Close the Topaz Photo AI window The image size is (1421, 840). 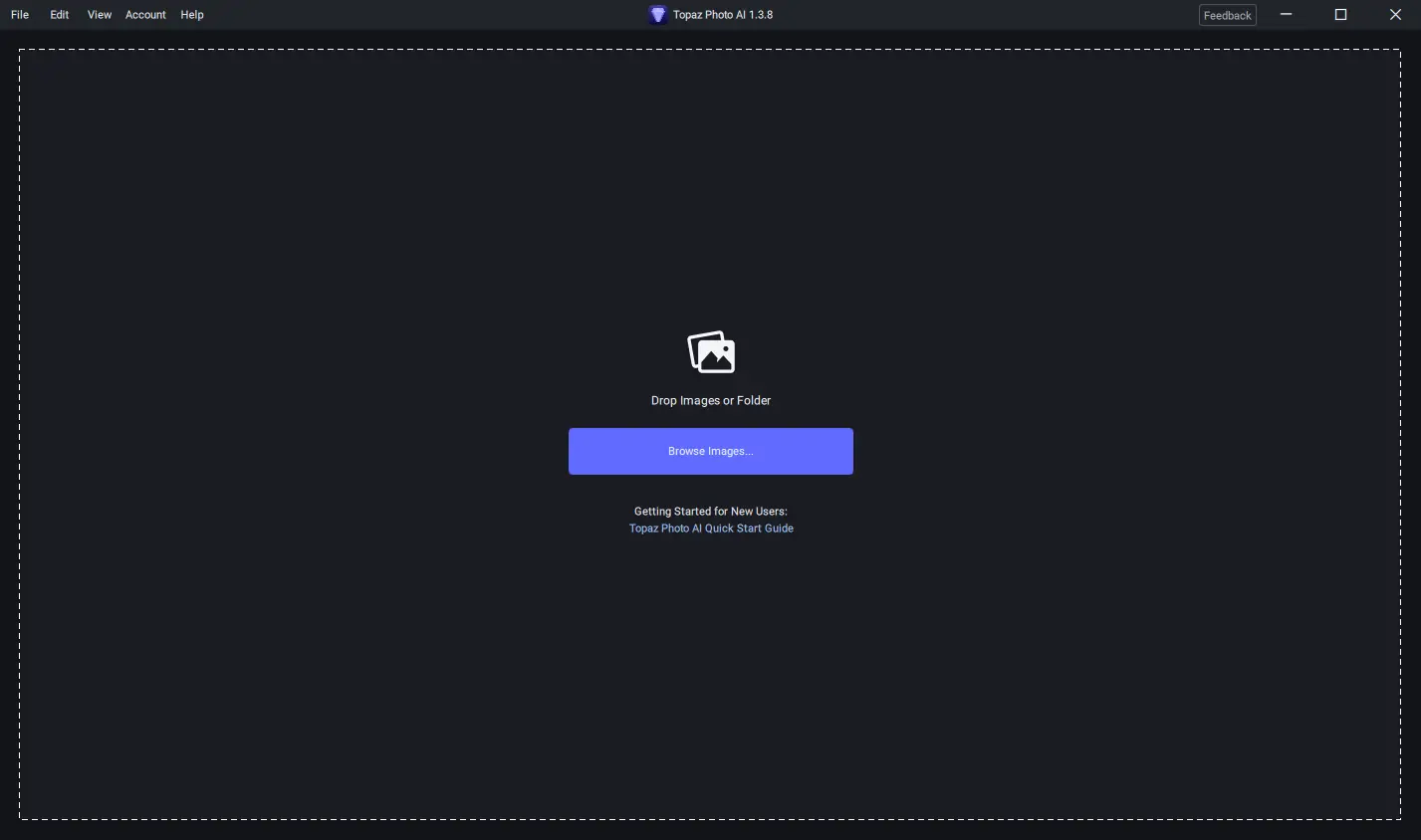(x=1395, y=15)
